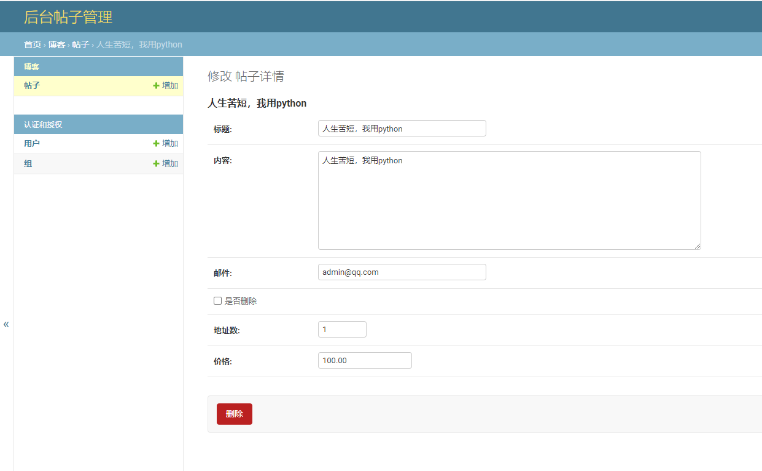Select 组 model in sidebar
The height and width of the screenshot is (471, 762).
tap(28, 163)
